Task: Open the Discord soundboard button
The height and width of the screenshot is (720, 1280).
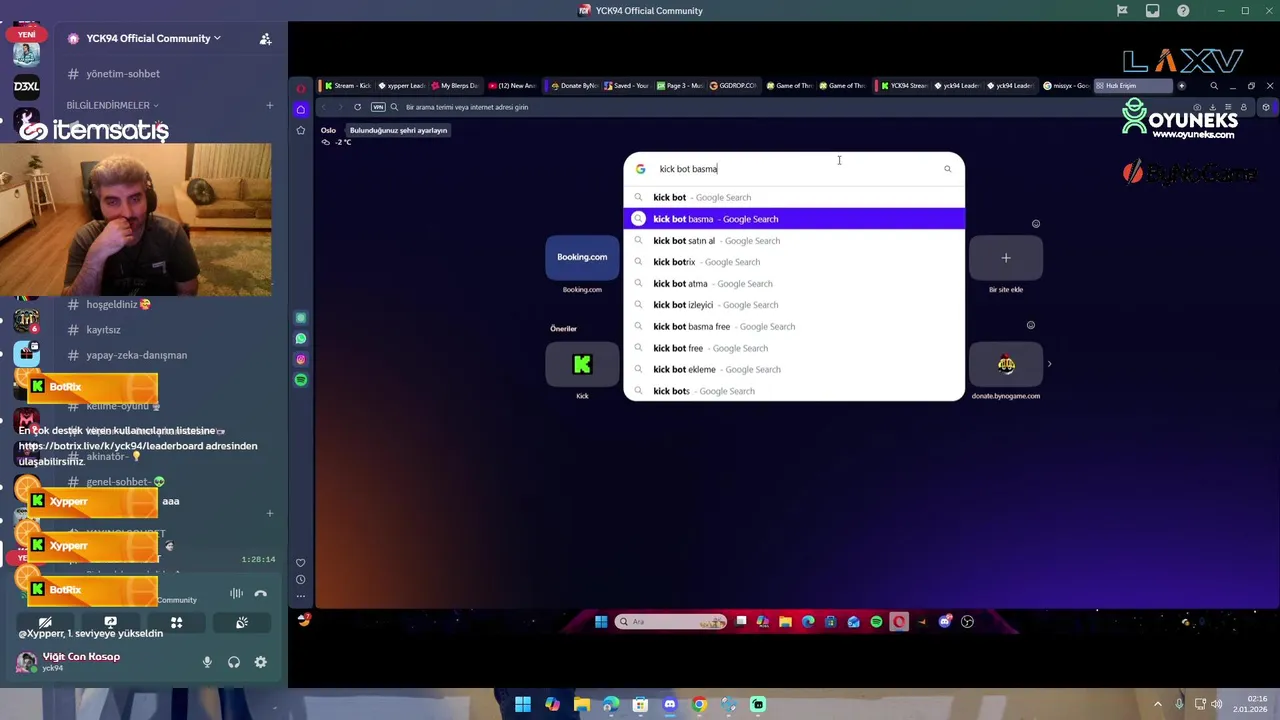Action: point(242,622)
